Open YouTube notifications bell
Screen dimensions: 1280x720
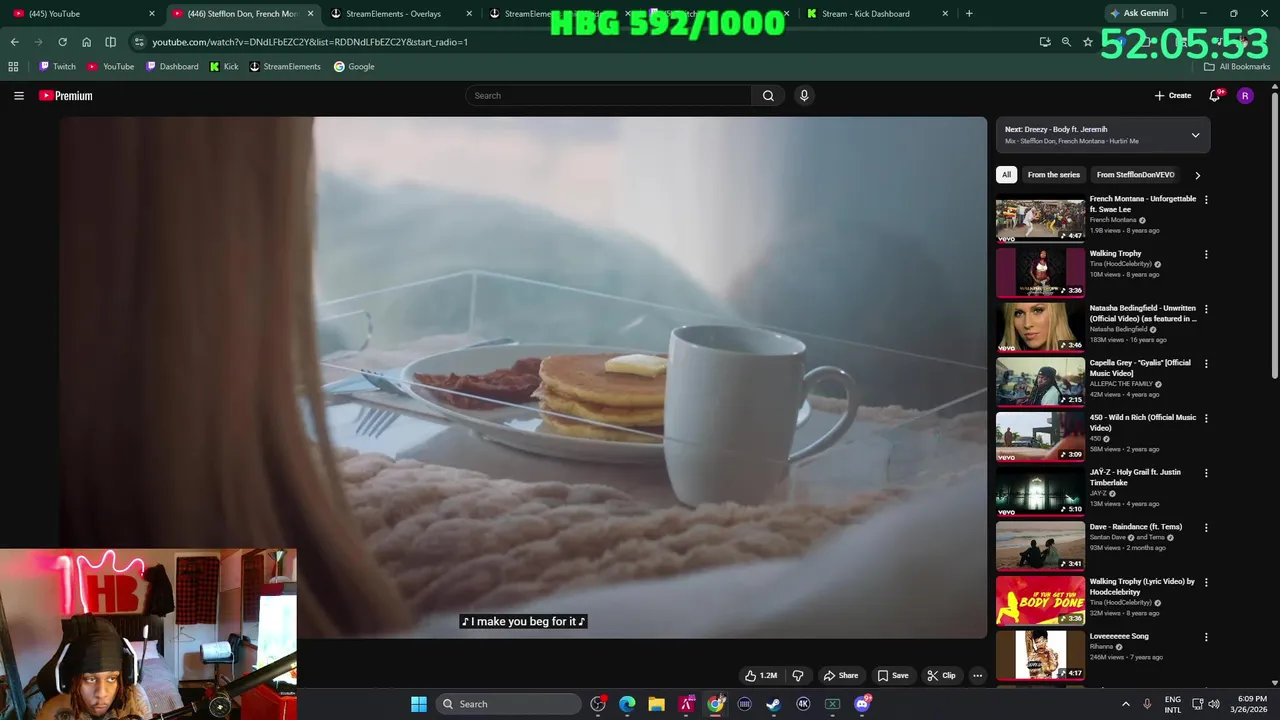pos(1215,96)
